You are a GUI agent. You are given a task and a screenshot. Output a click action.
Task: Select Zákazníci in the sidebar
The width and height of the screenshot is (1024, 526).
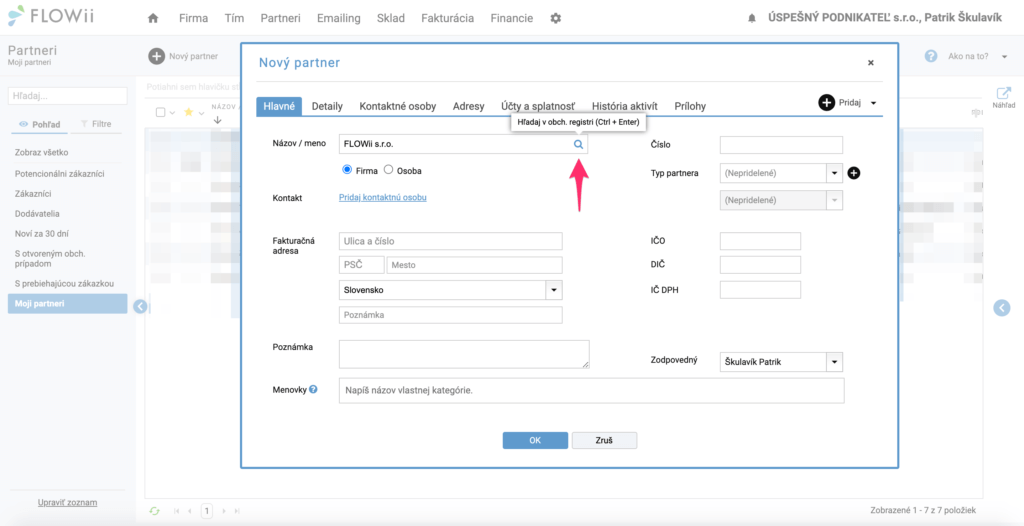33,194
